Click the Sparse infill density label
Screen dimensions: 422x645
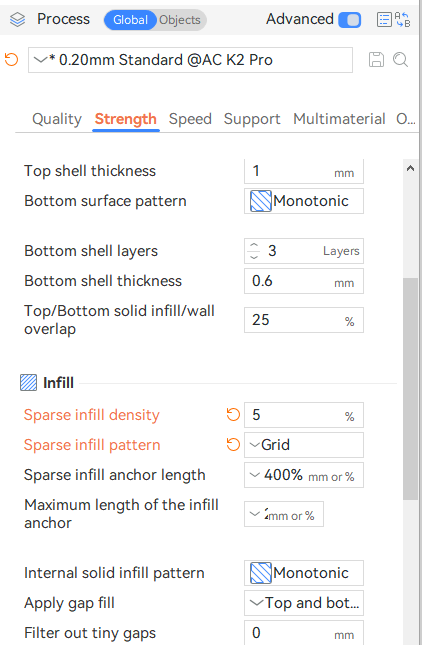pyautogui.click(x=92, y=415)
